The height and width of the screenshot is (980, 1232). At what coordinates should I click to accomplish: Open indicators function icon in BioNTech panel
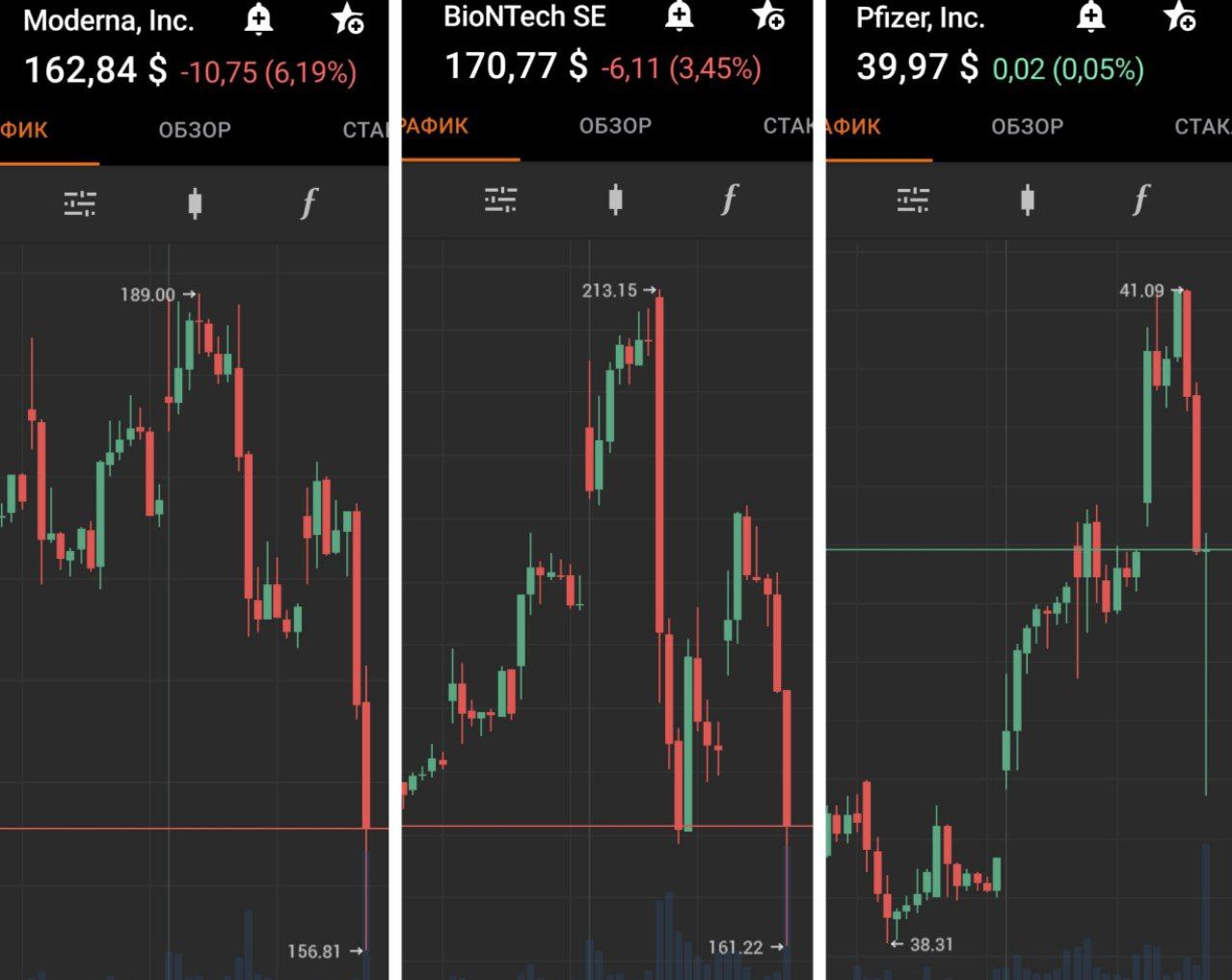[730, 199]
